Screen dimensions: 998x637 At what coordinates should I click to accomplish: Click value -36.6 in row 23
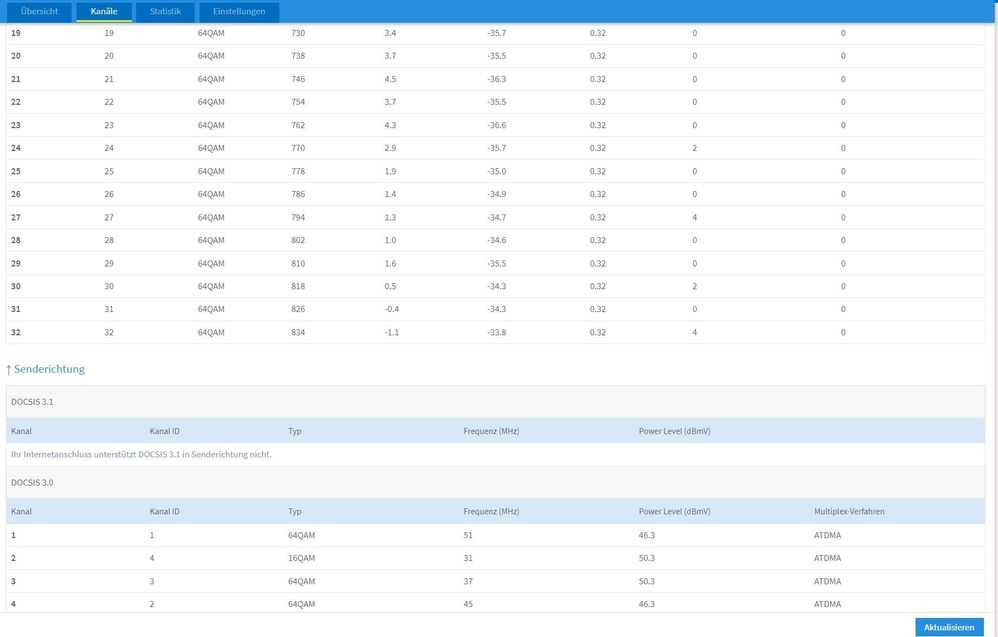(x=496, y=125)
